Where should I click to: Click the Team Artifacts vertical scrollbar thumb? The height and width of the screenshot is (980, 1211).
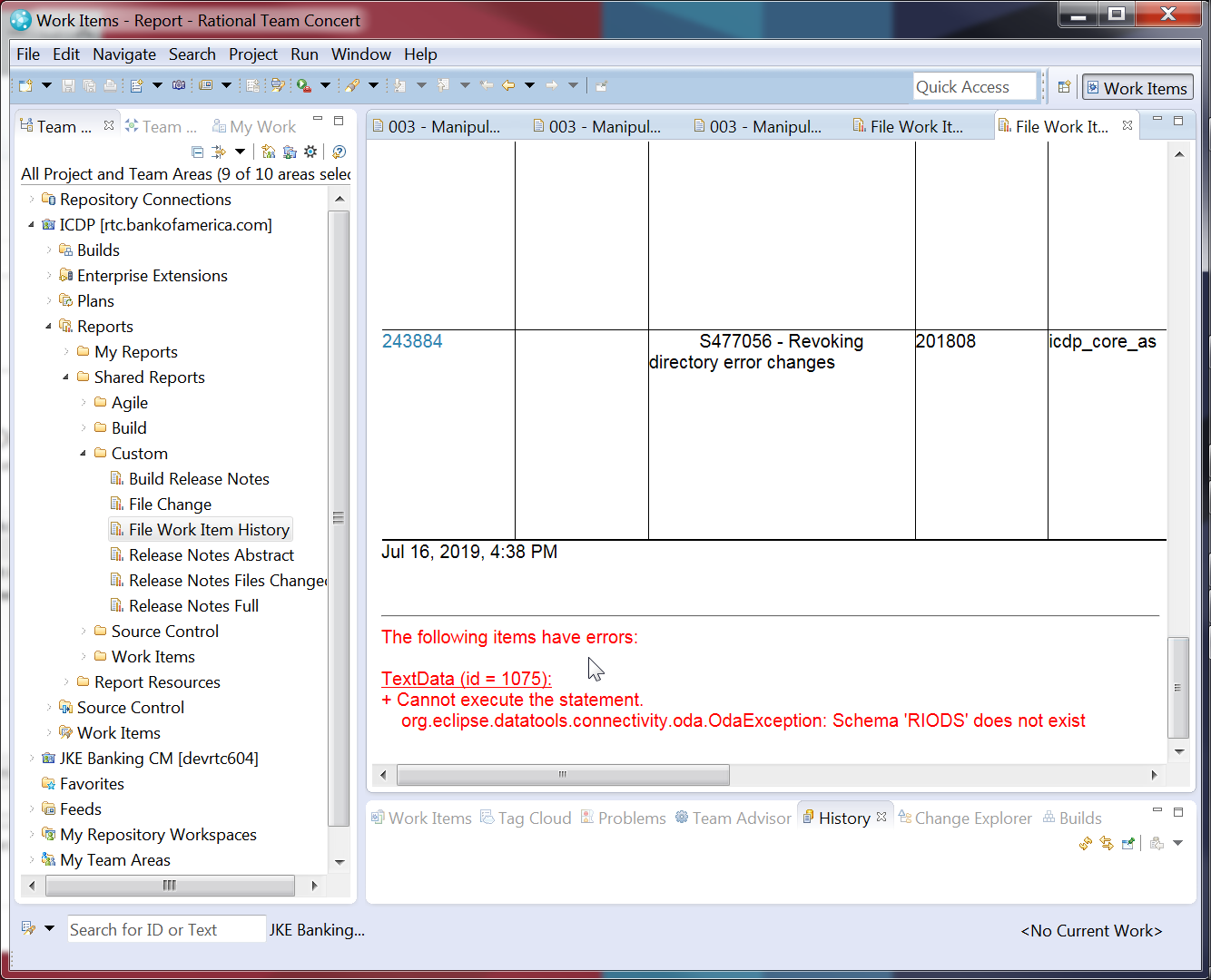pyautogui.click(x=339, y=518)
